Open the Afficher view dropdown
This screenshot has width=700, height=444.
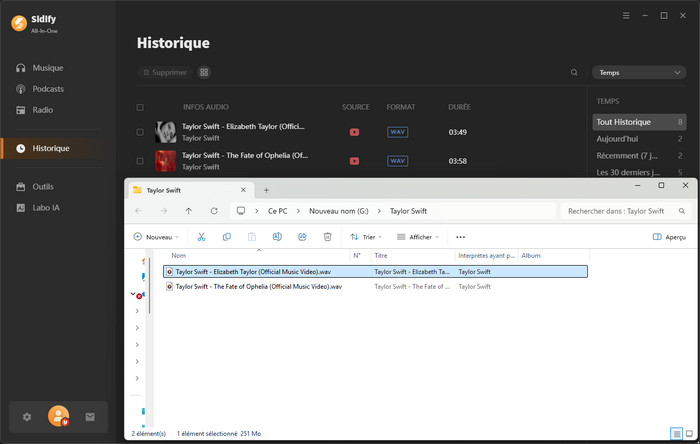(x=418, y=237)
